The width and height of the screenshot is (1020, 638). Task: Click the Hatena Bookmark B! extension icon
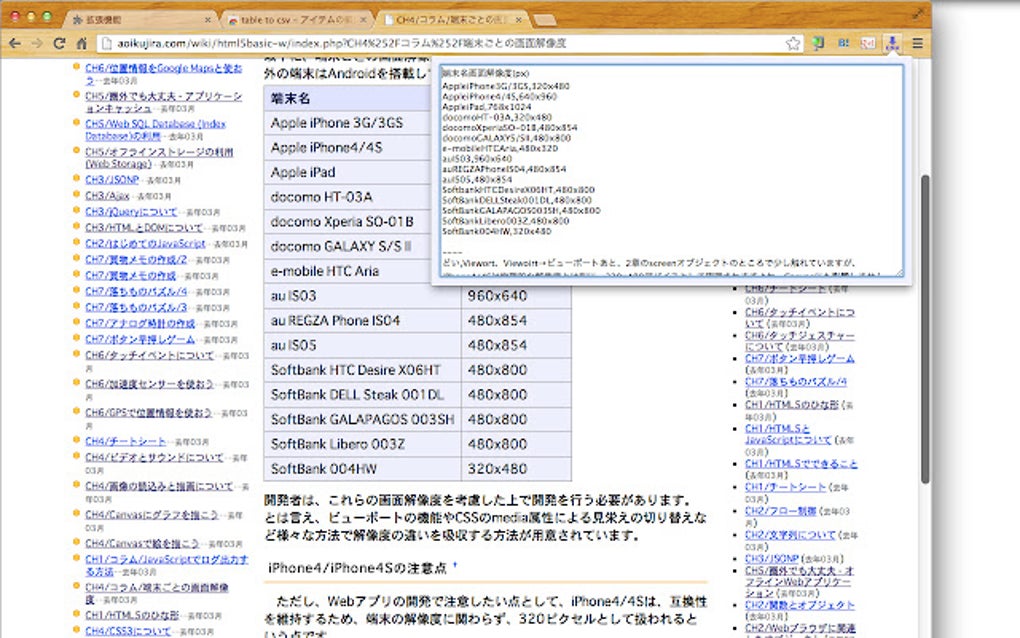(x=844, y=43)
